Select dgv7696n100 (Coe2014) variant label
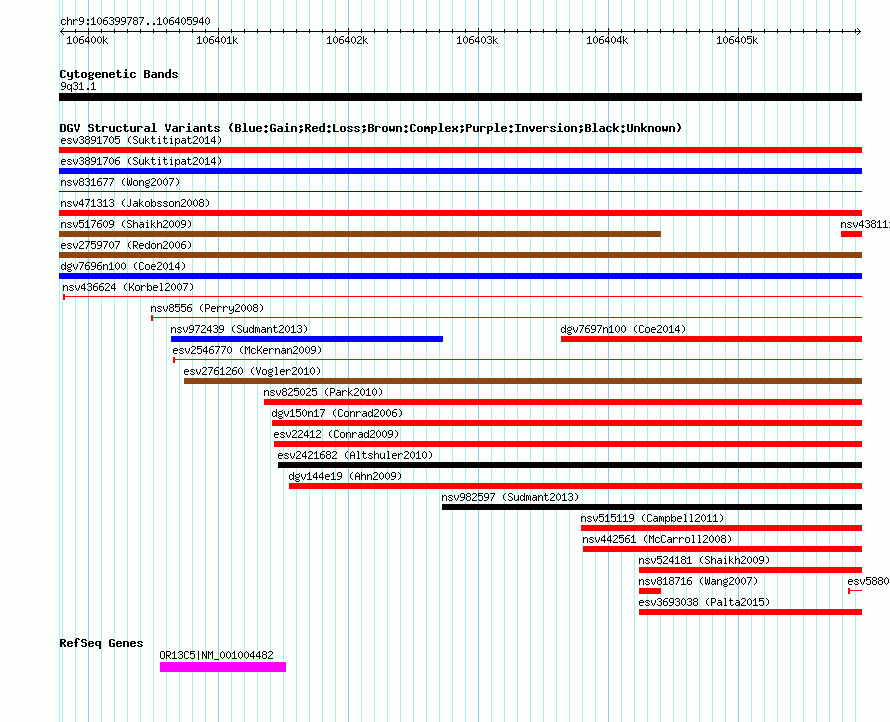This screenshot has width=890, height=722. coord(123,266)
